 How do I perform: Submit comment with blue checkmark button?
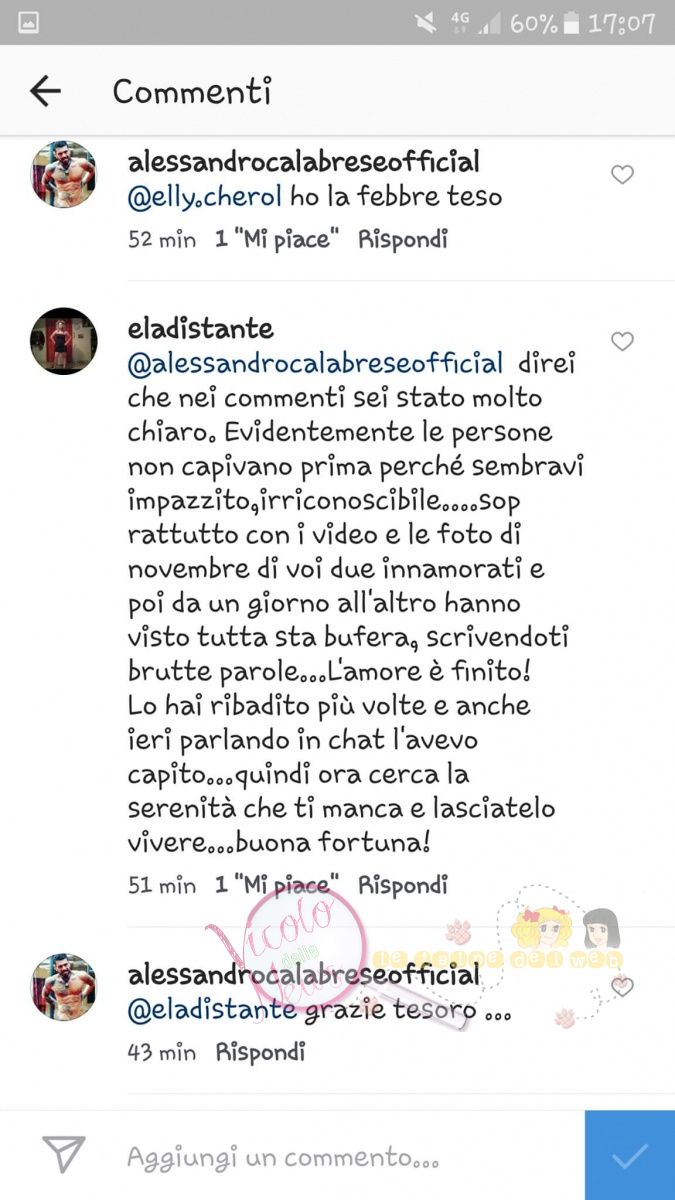(x=630, y=1155)
